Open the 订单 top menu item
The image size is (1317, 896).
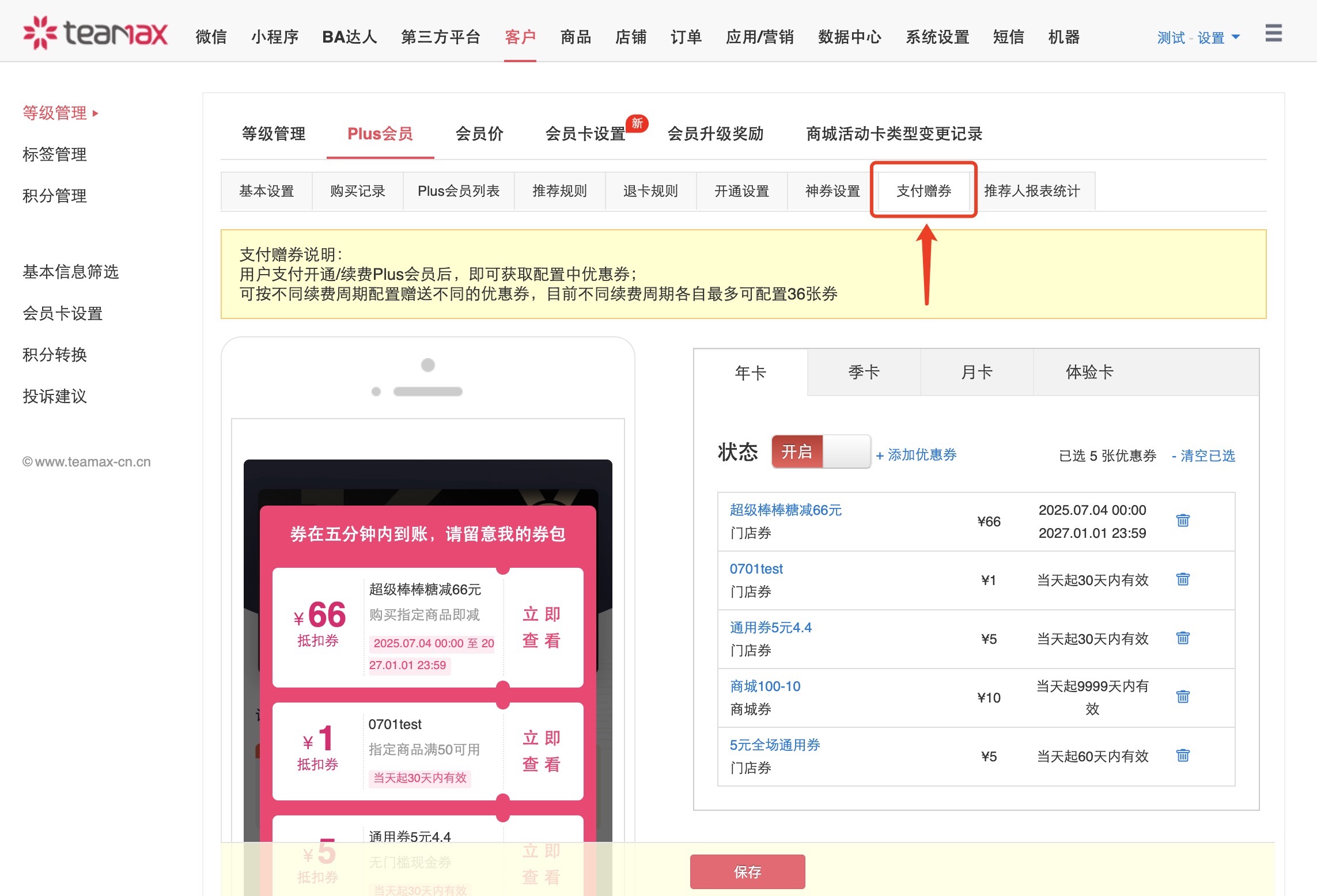(686, 37)
